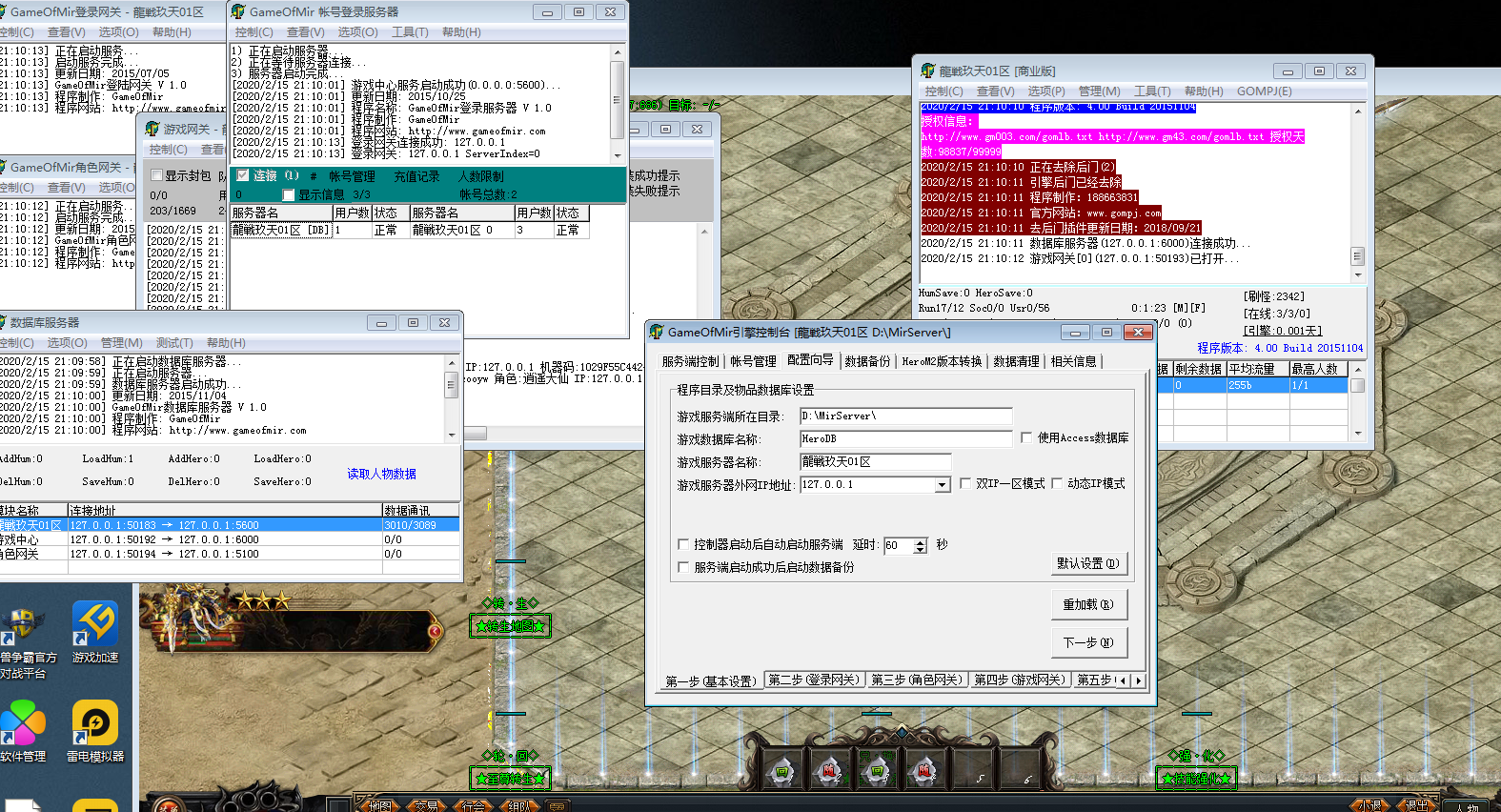Collapse the character panel with red arrow

[435, 631]
